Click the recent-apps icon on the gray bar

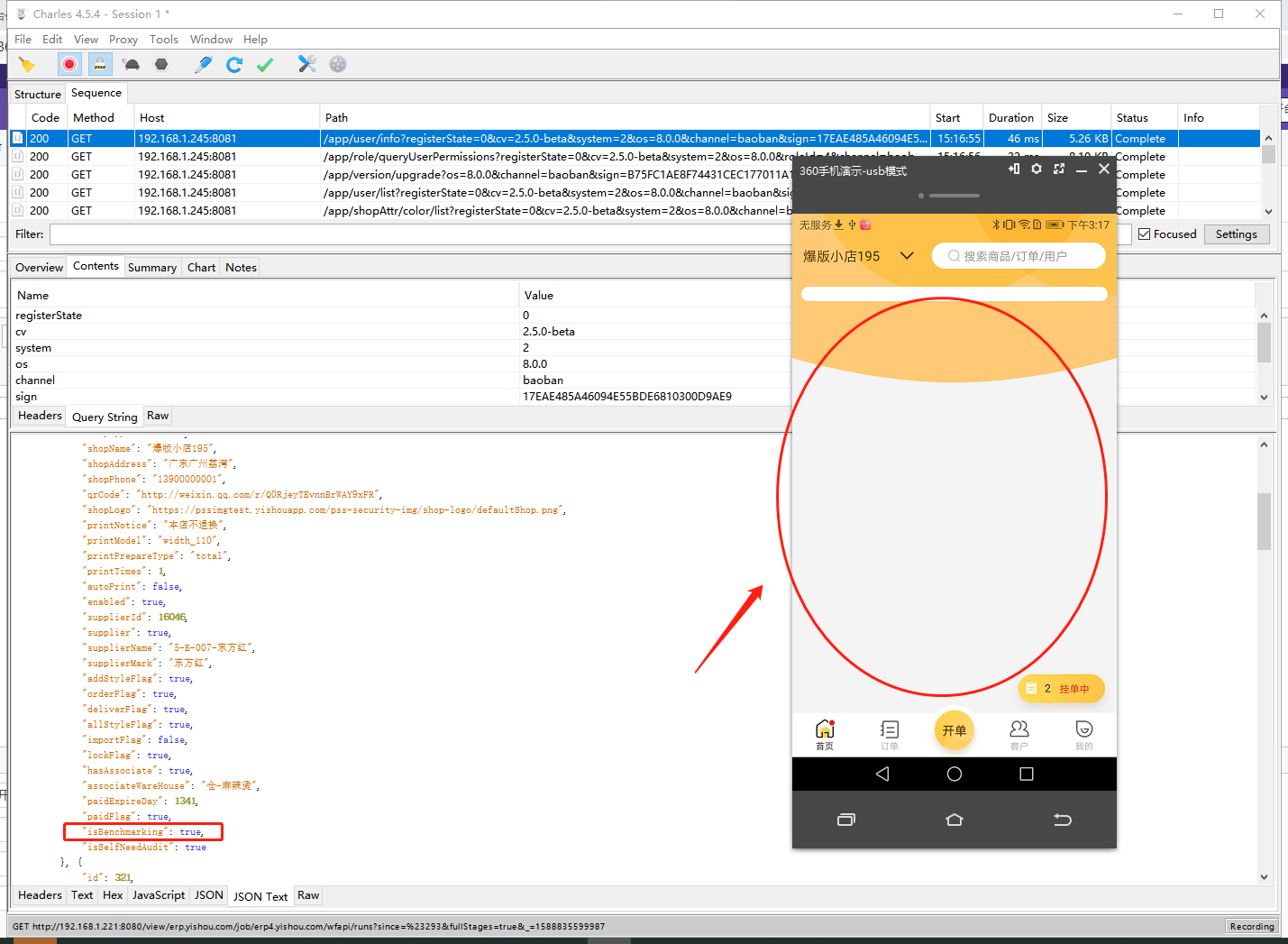tap(846, 820)
